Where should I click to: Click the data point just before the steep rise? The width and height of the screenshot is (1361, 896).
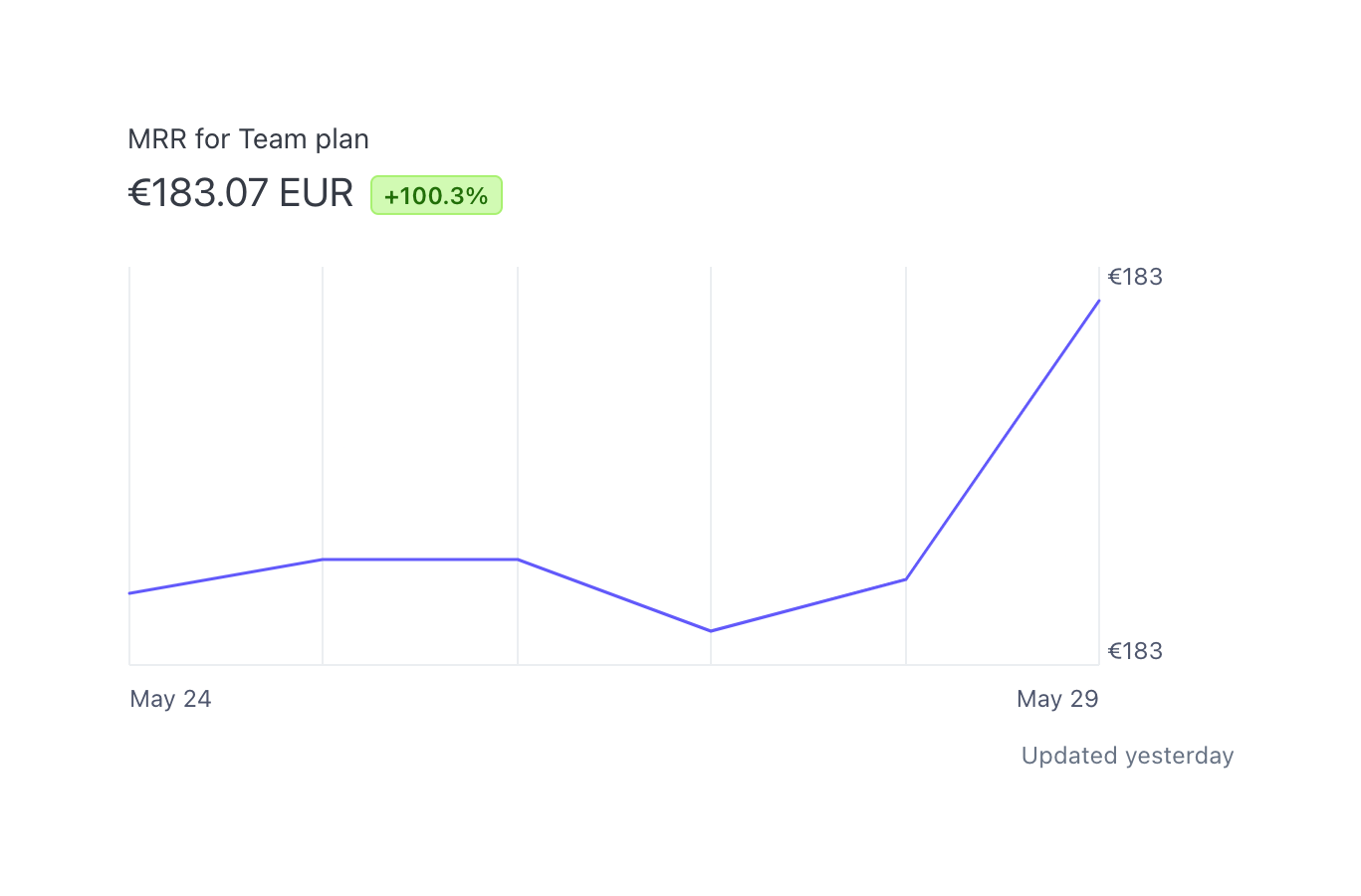click(x=906, y=578)
